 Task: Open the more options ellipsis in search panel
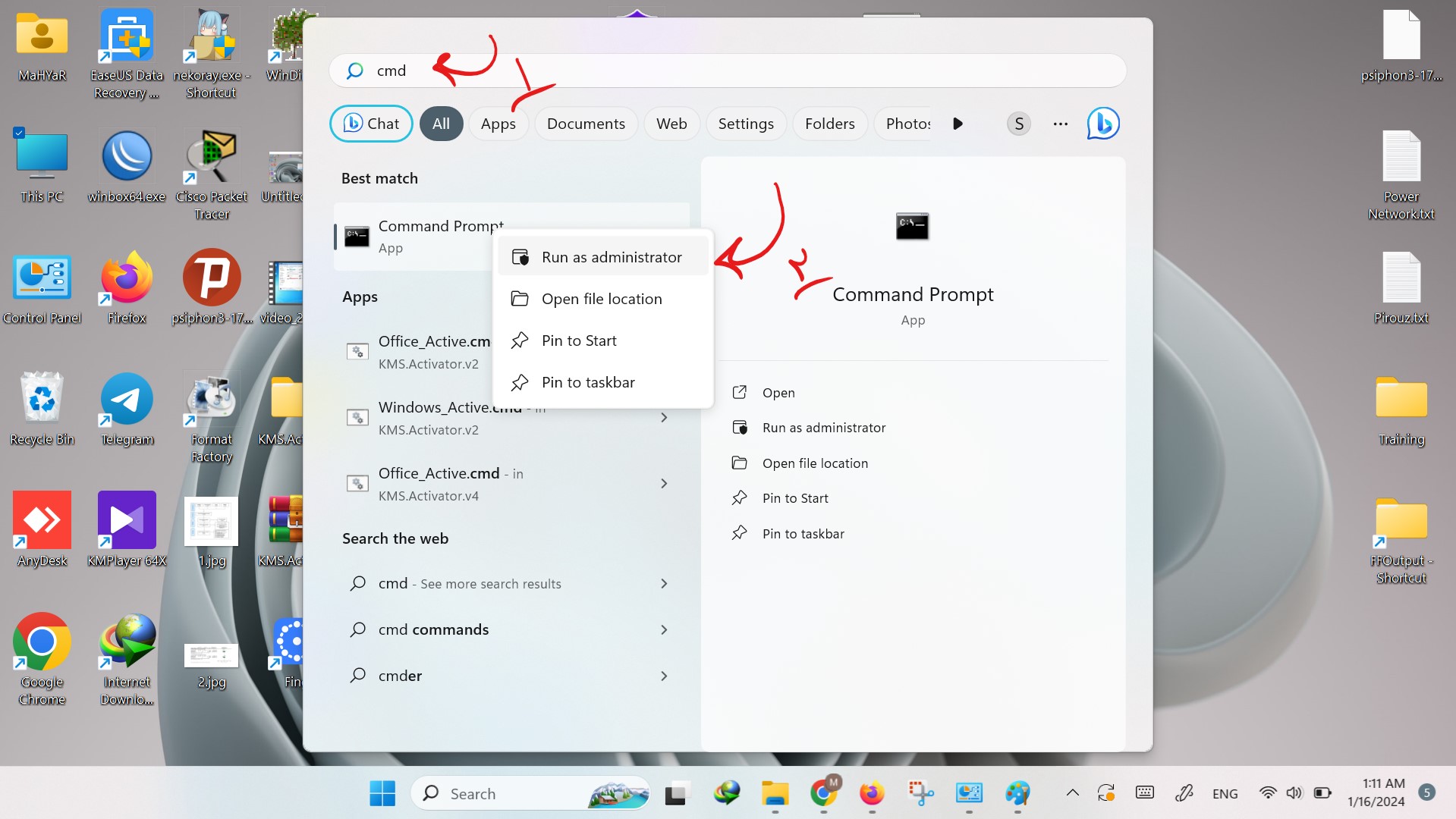(x=1060, y=124)
